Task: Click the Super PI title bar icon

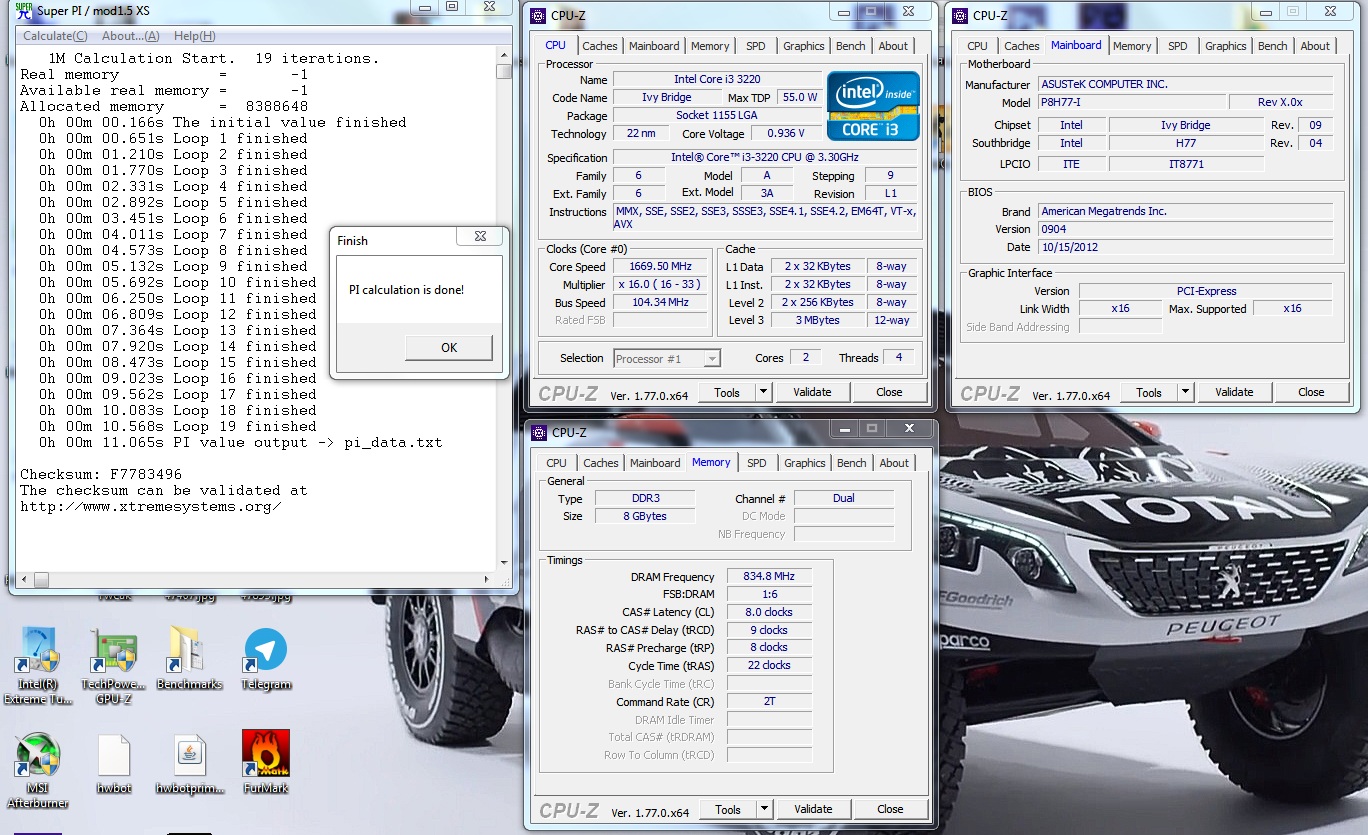Action: point(23,10)
